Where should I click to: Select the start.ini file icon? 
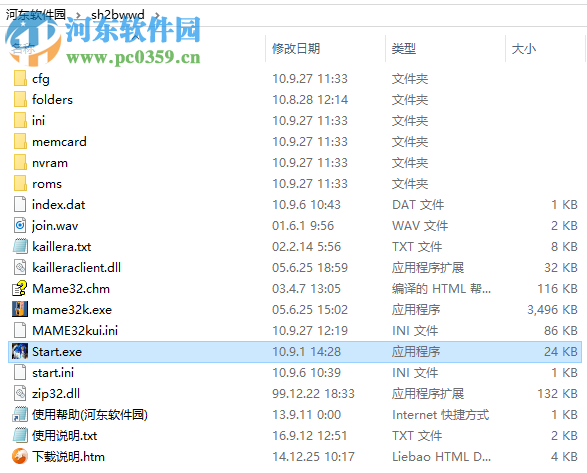click(20, 372)
